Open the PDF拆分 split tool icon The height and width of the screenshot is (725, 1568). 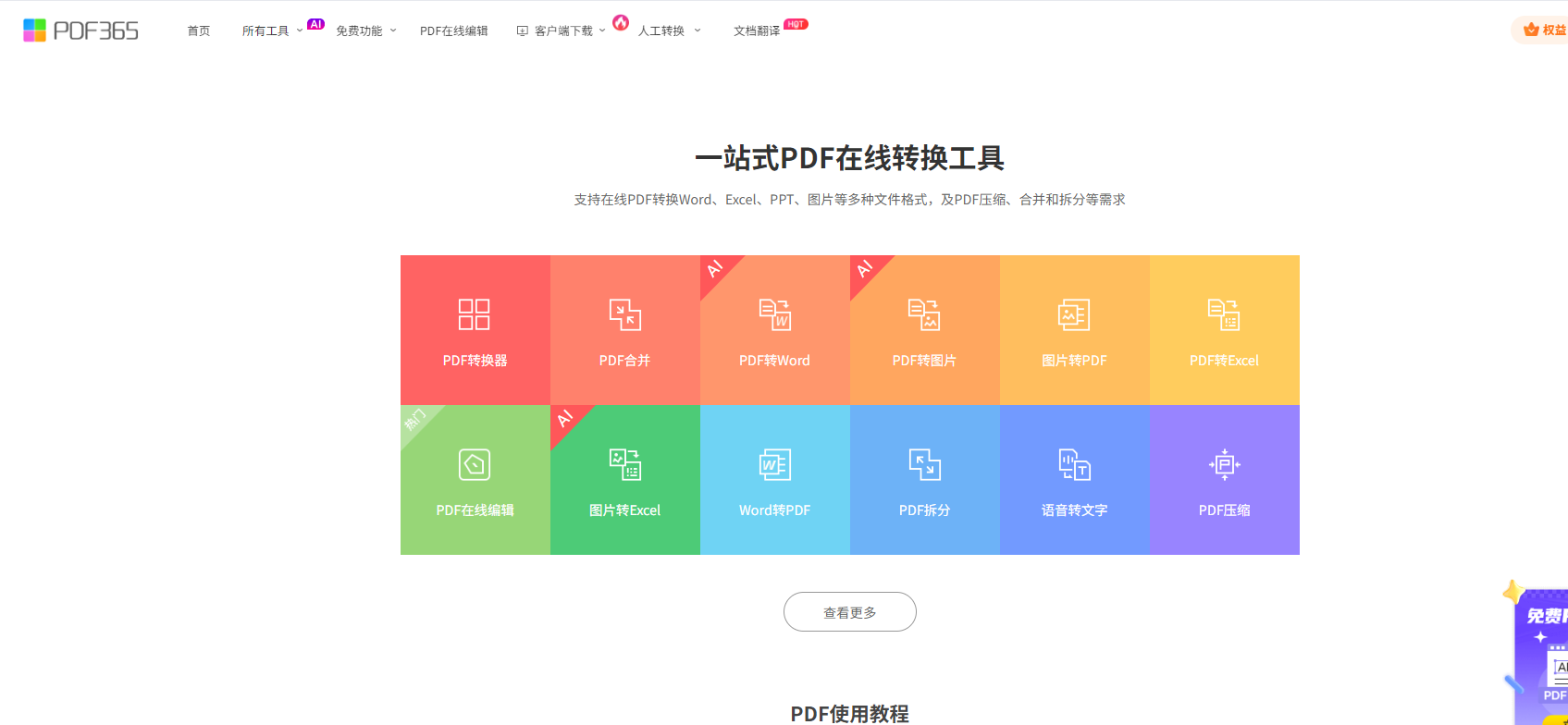pos(924,464)
